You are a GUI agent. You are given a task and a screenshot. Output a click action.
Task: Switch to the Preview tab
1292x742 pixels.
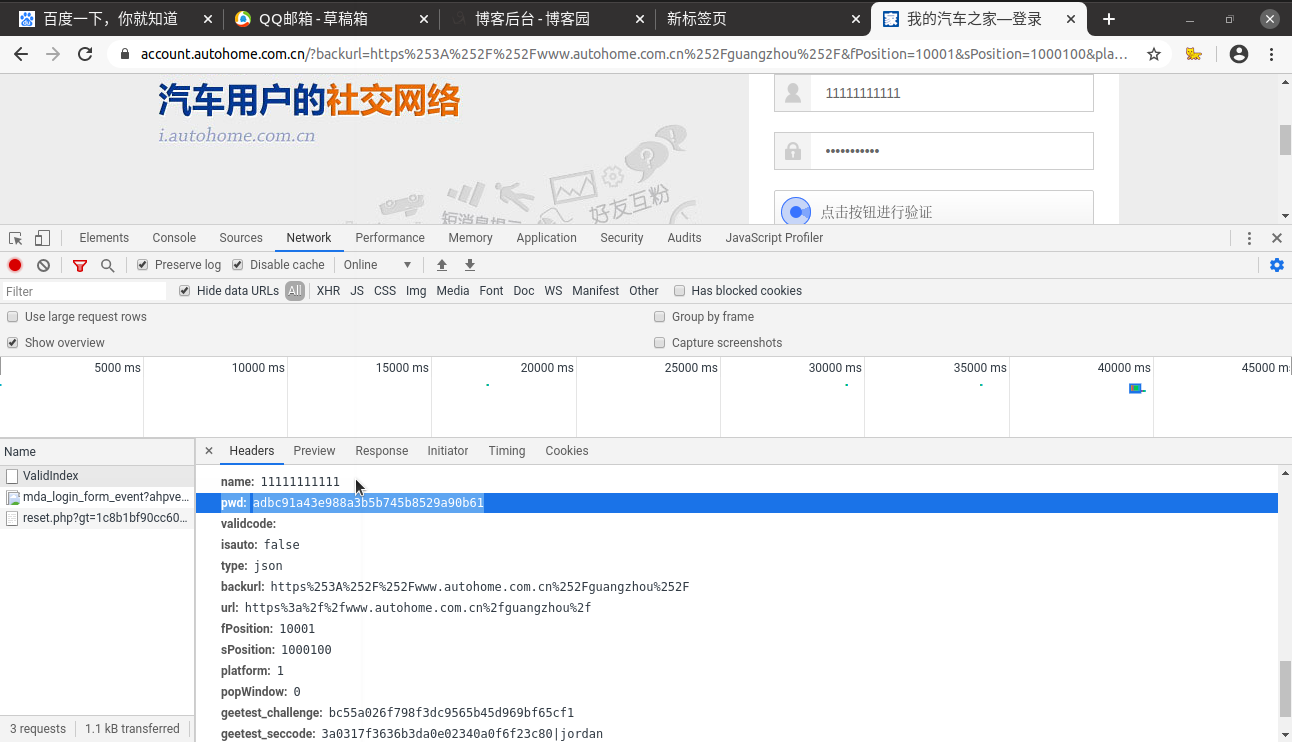tap(314, 451)
